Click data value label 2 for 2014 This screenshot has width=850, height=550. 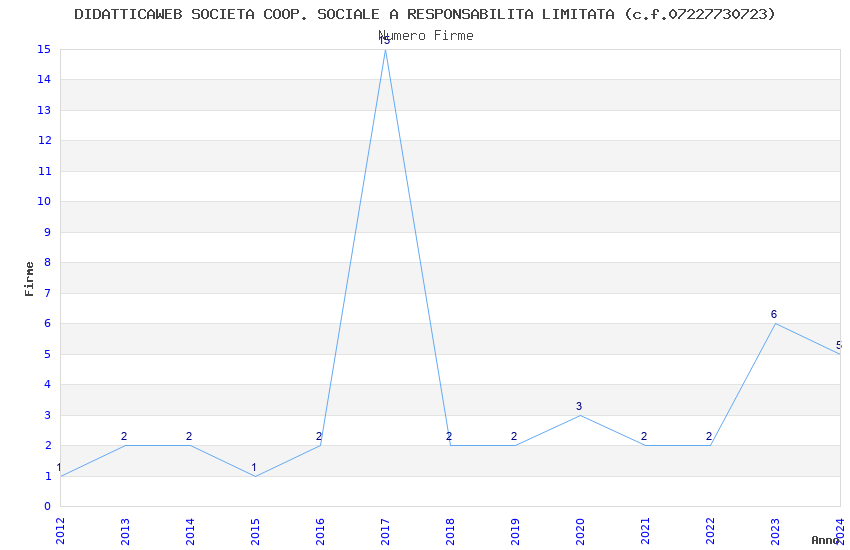coord(189,436)
